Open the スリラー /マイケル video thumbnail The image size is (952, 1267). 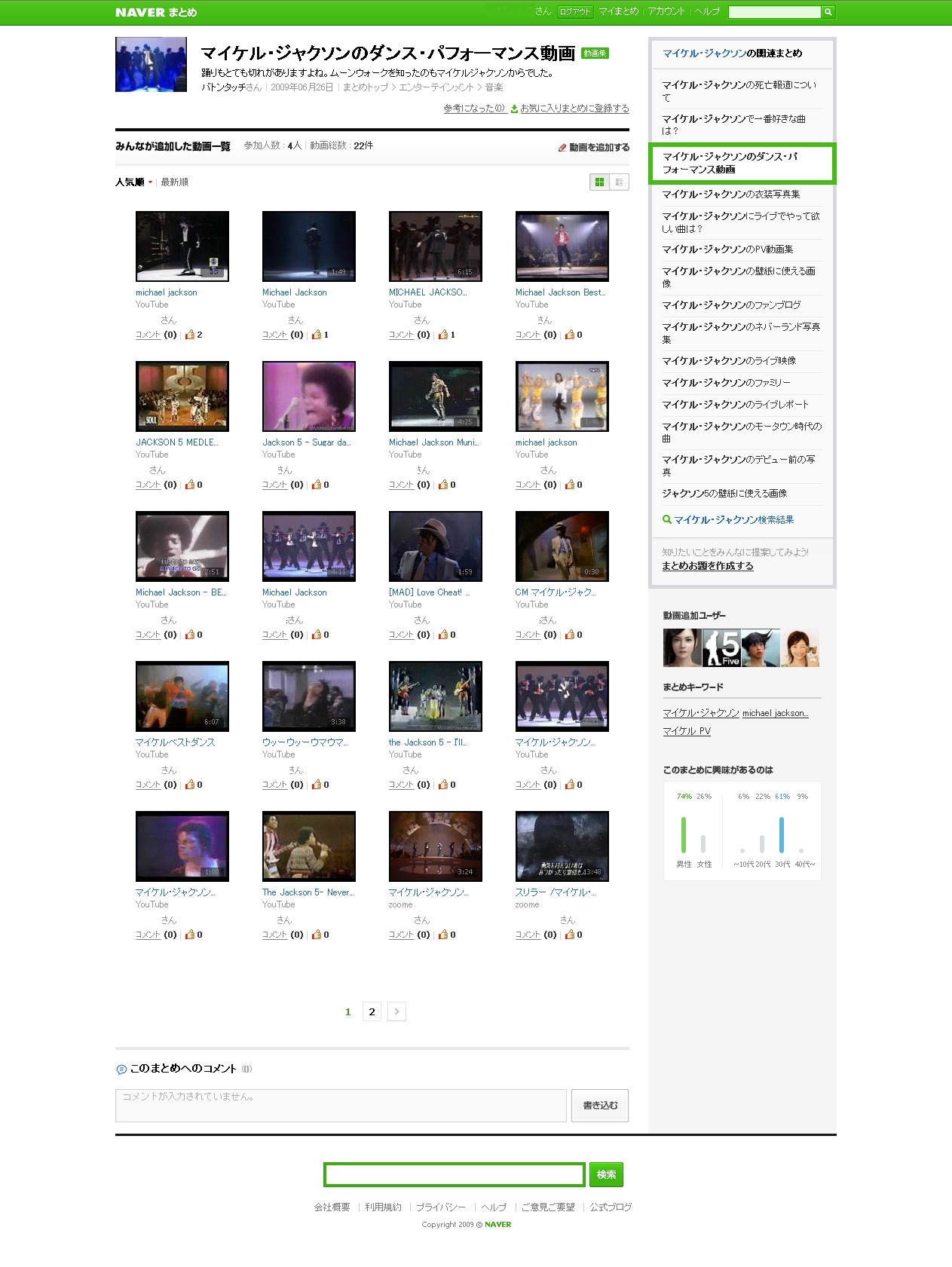(562, 846)
